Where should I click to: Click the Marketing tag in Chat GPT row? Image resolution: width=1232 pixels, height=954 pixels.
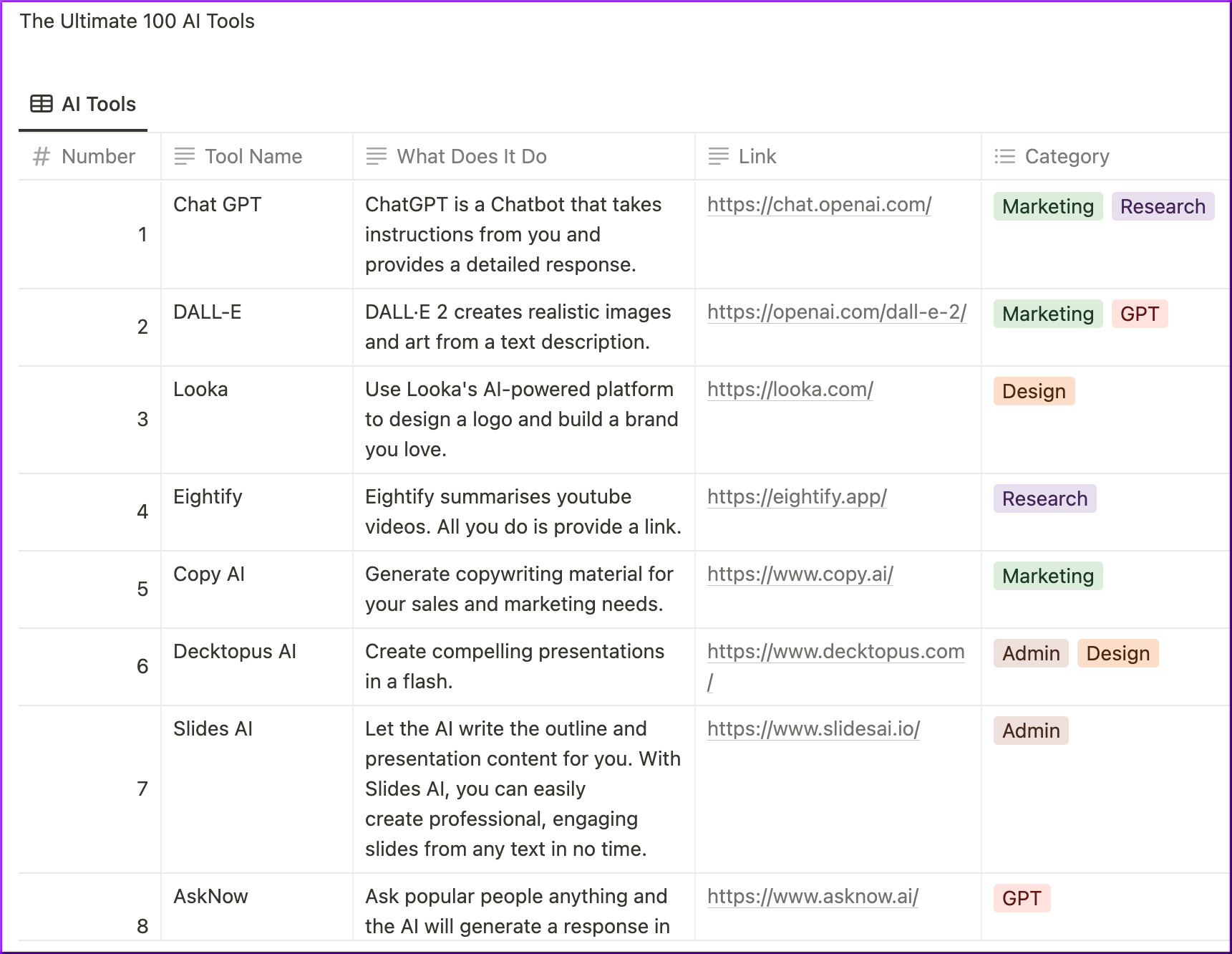[x=1048, y=206]
